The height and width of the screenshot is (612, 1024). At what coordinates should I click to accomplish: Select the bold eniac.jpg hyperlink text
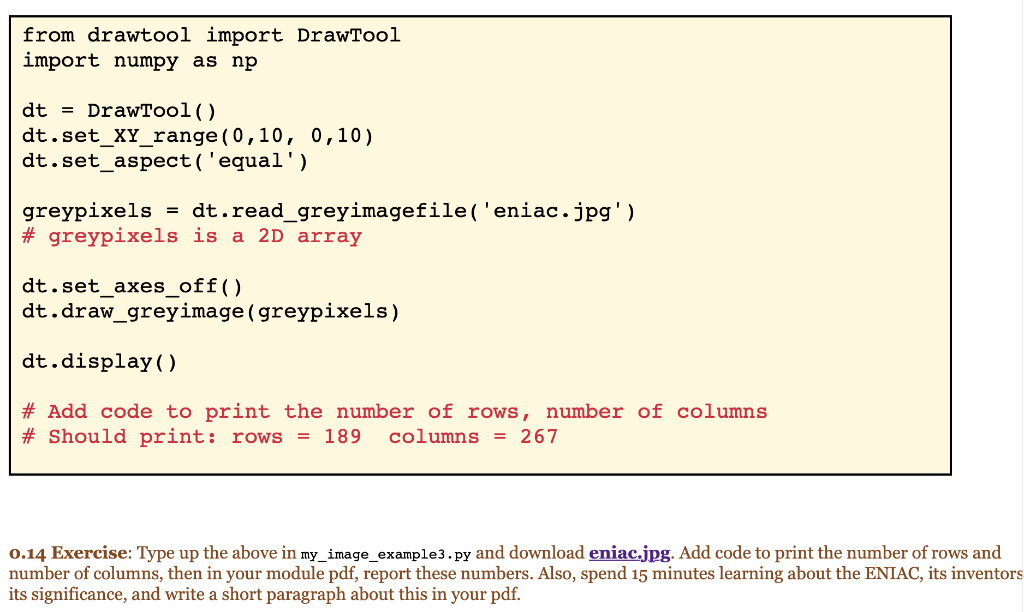click(629, 552)
